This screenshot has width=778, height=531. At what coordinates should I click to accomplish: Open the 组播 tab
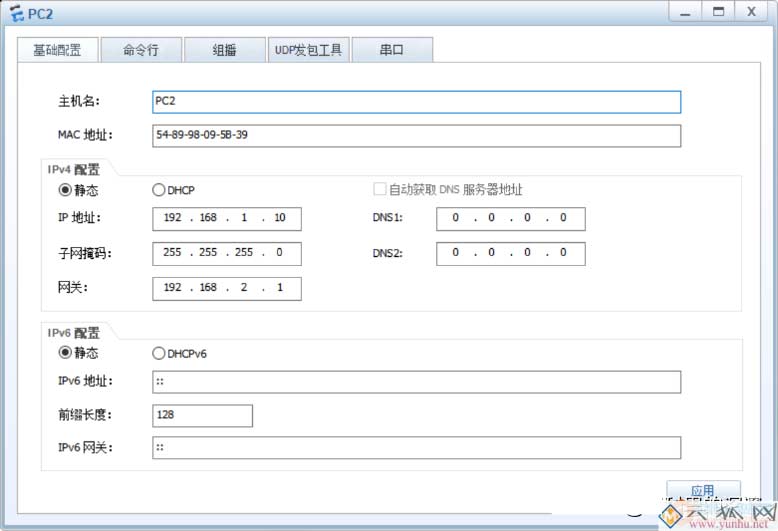224,50
